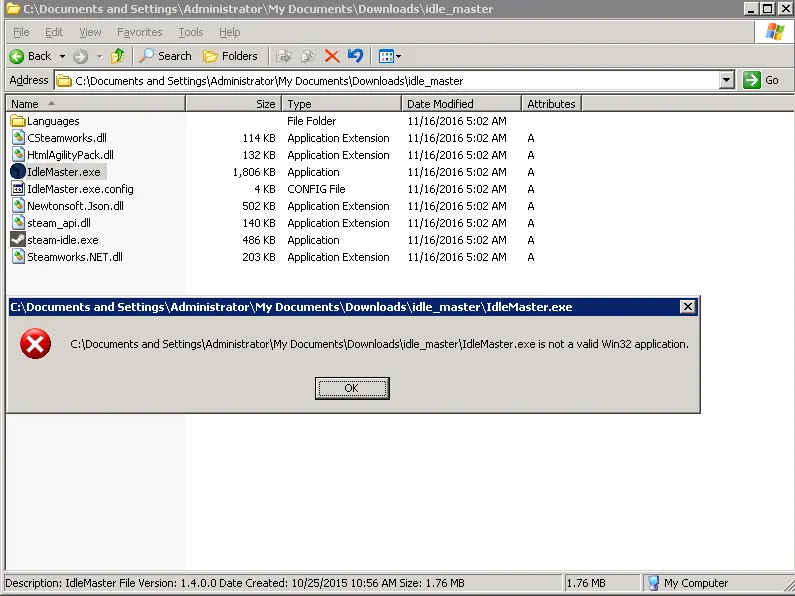The height and width of the screenshot is (596, 795).
Task: Go up one folder level icon
Action: pyautogui.click(x=118, y=56)
